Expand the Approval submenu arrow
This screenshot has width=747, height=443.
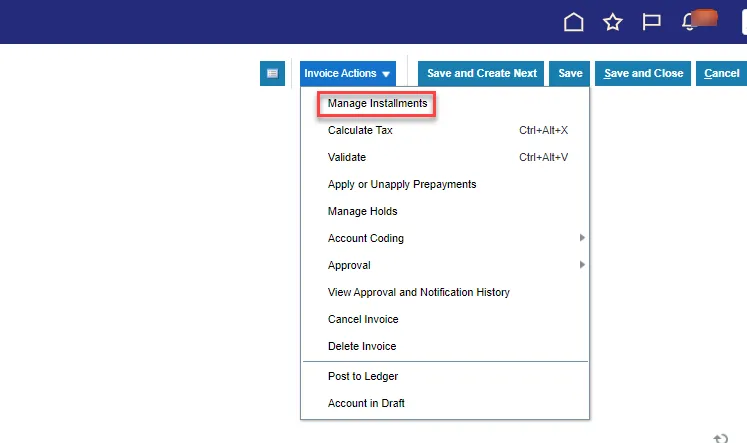pos(582,265)
